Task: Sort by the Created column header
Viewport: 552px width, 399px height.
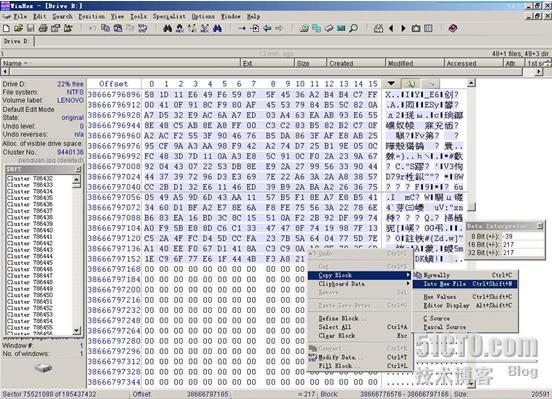Action: tap(356, 63)
